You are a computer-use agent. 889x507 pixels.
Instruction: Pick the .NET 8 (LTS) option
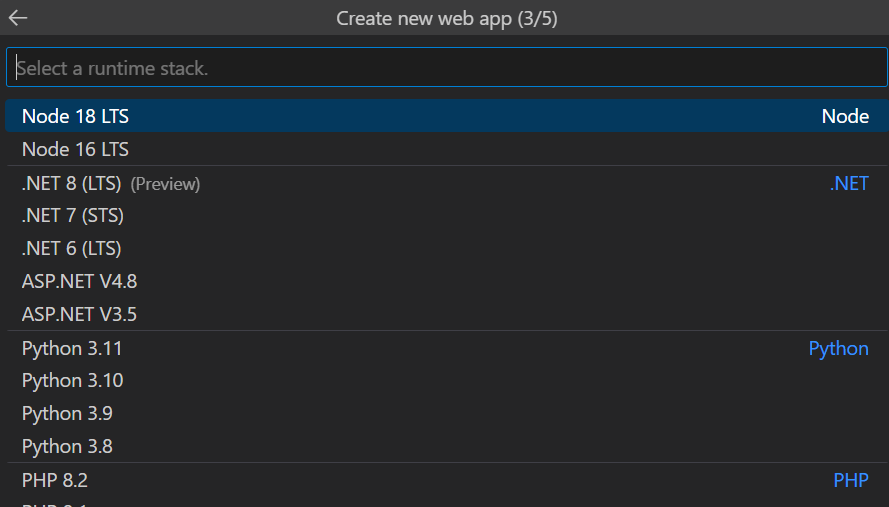point(72,183)
